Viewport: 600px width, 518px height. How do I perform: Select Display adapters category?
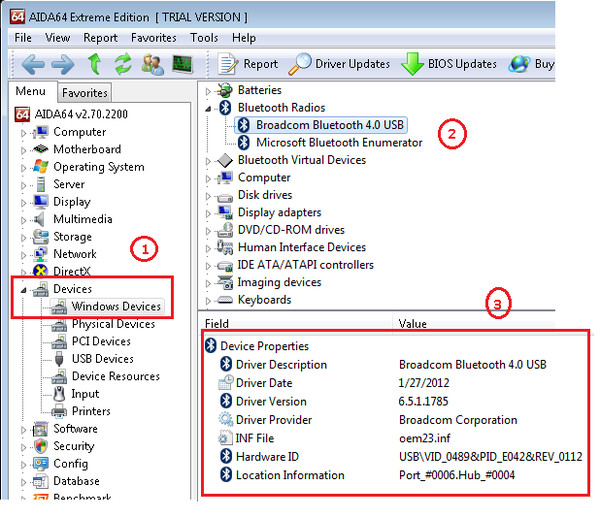(279, 212)
